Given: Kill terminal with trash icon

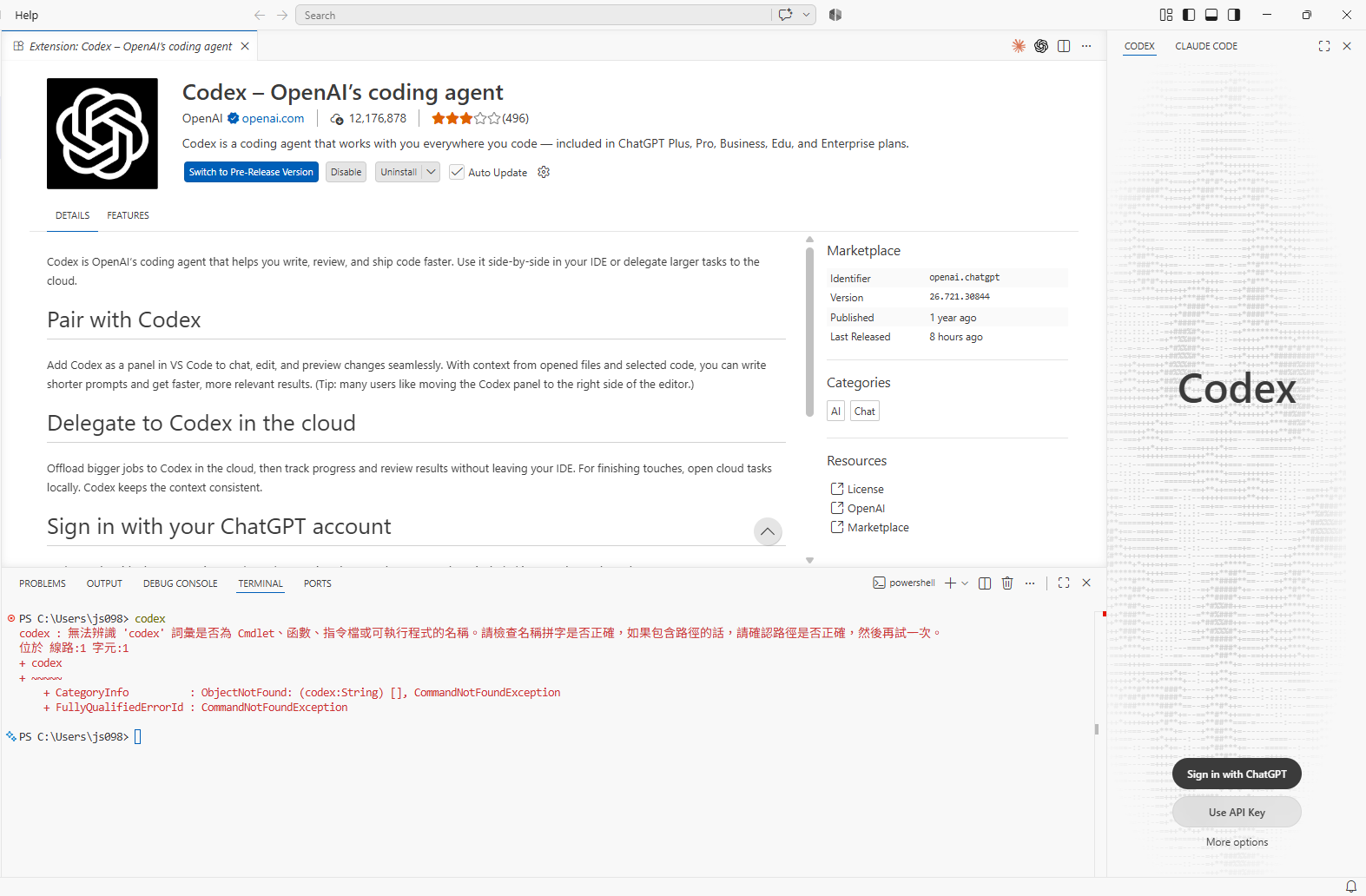Looking at the screenshot, I should click(x=1007, y=583).
